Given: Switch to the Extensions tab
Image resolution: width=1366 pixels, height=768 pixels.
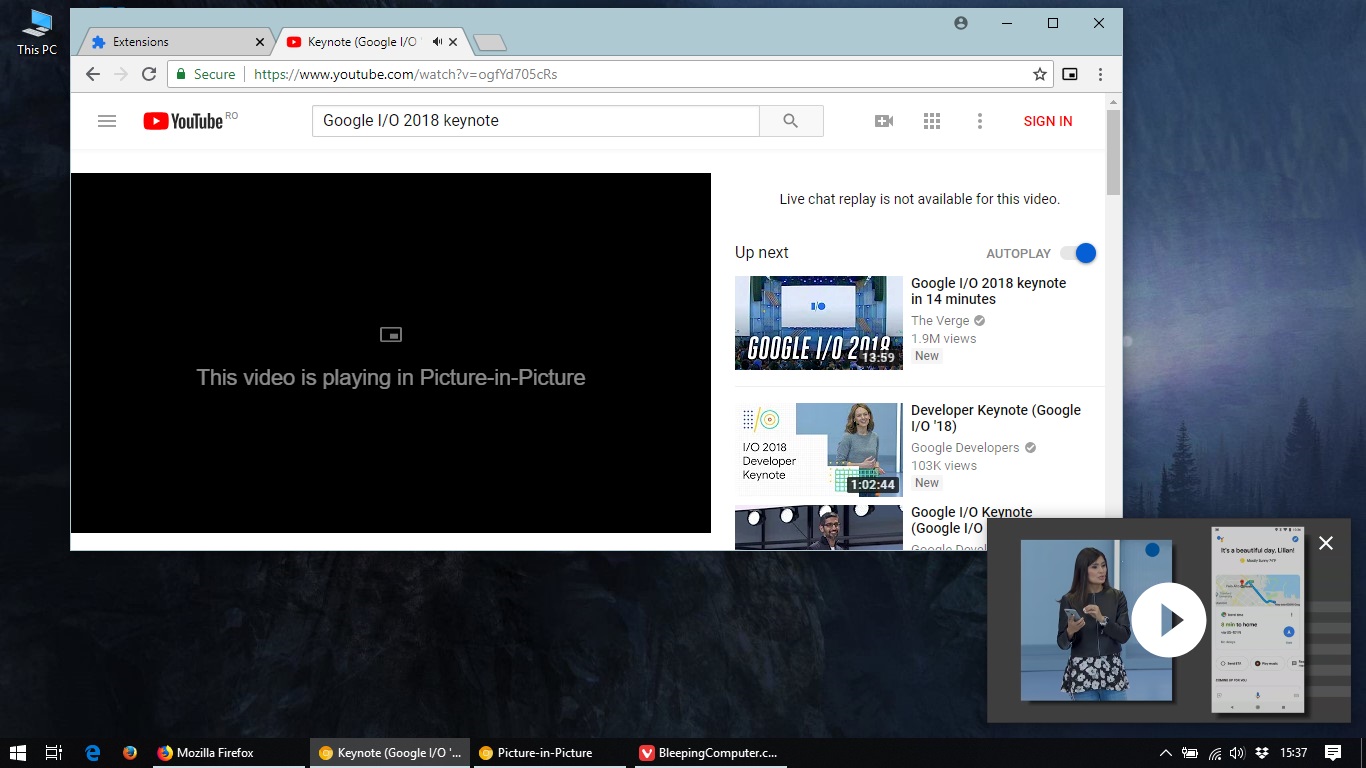Looking at the screenshot, I should [x=175, y=42].
